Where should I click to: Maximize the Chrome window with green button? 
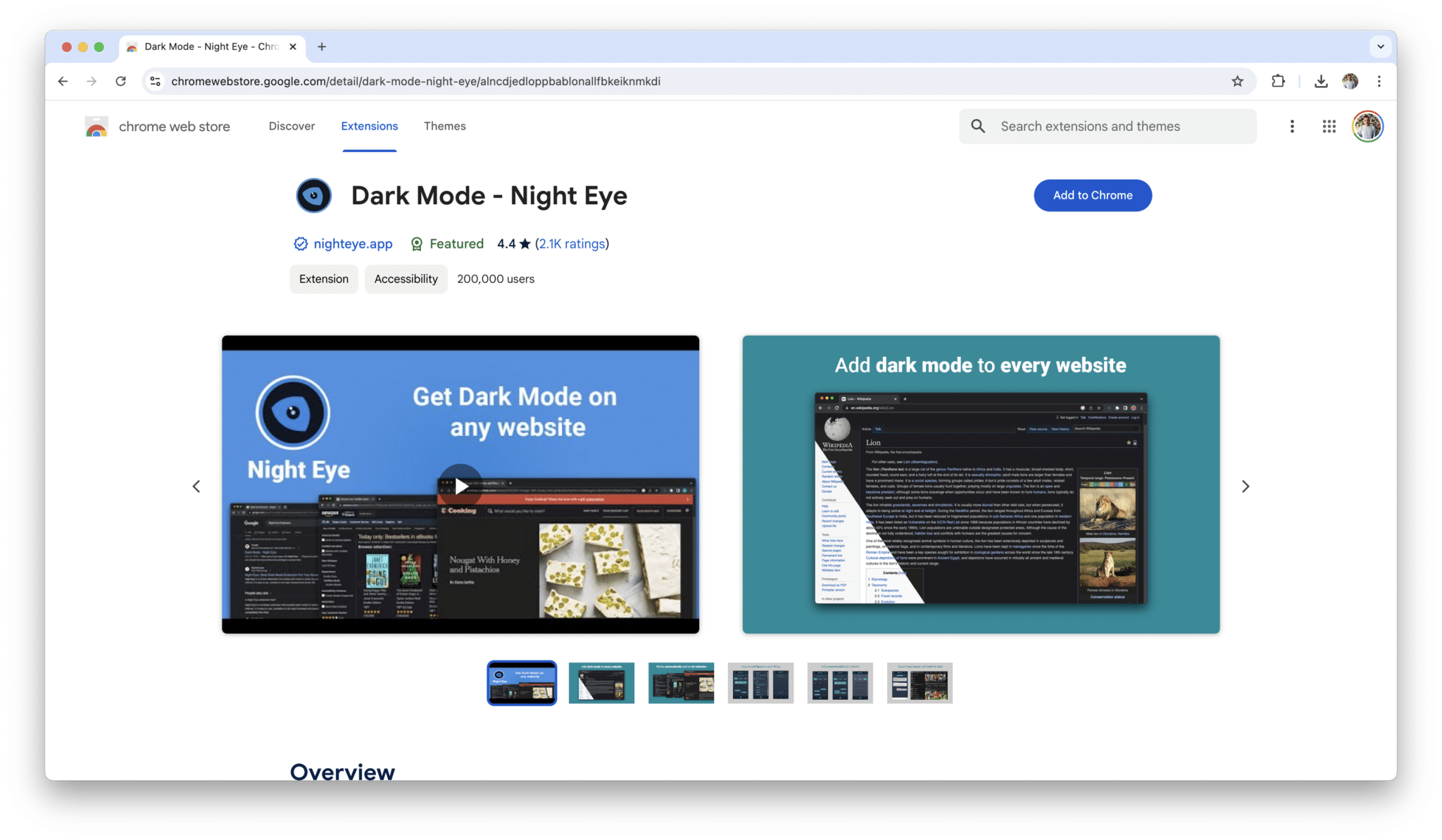tap(99, 47)
